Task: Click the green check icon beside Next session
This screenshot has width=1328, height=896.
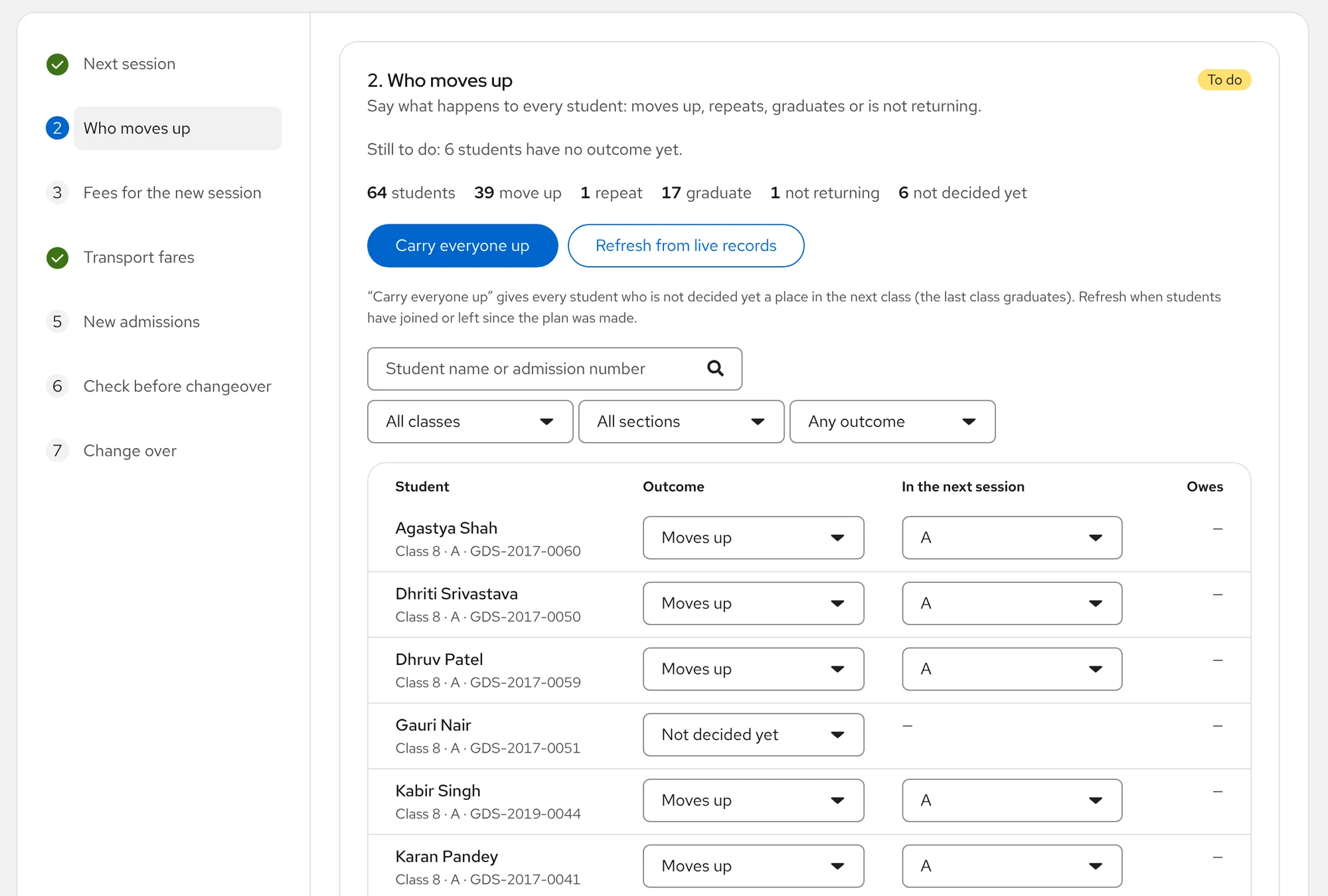Action: (58, 64)
